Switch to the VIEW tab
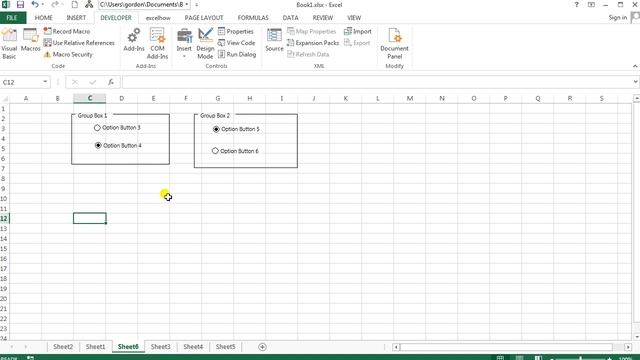This screenshot has width=640, height=360. point(354,18)
